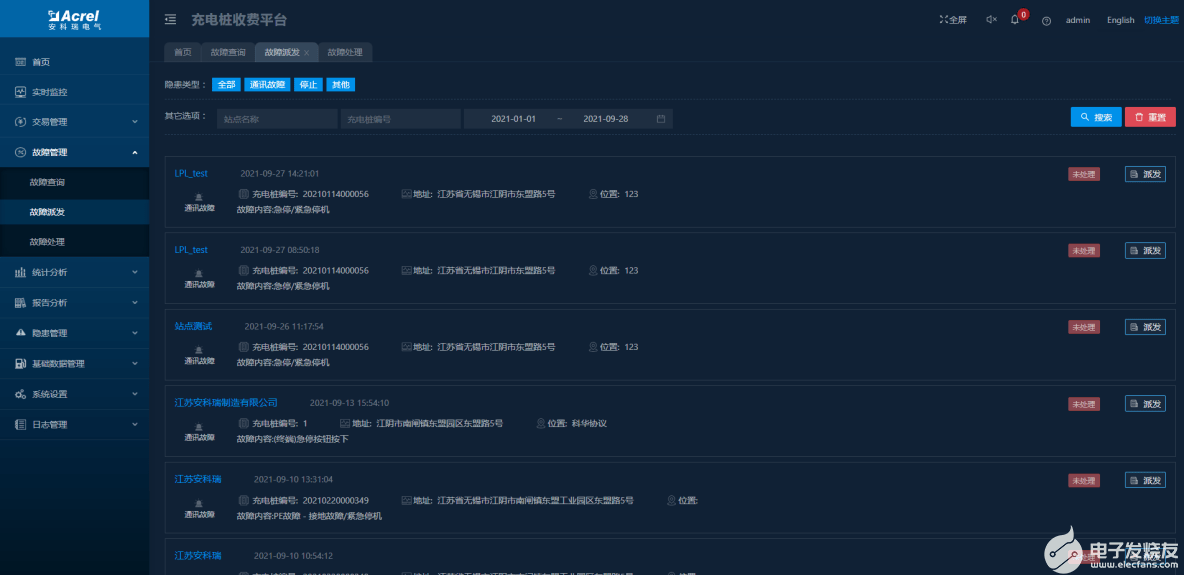The image size is (1184, 575).
Task: Open the 江苏安科瑞制造有限公司 station link
Action: (x=226, y=403)
